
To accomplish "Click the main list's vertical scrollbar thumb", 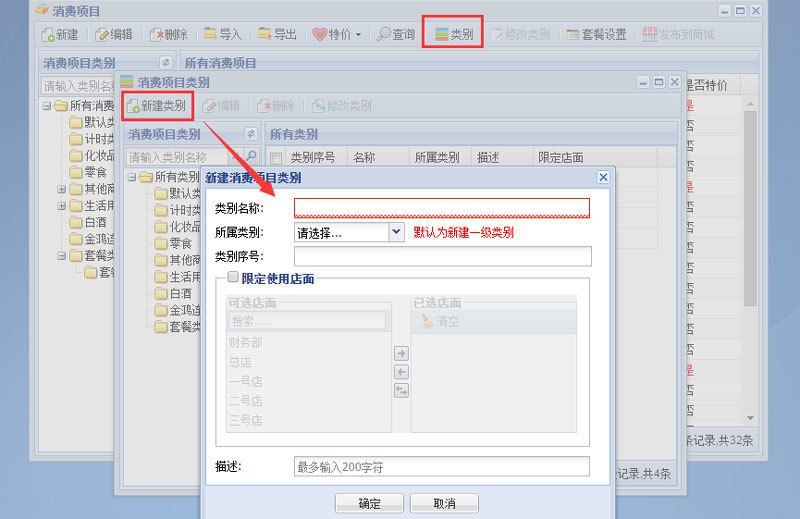I will tap(749, 208).
